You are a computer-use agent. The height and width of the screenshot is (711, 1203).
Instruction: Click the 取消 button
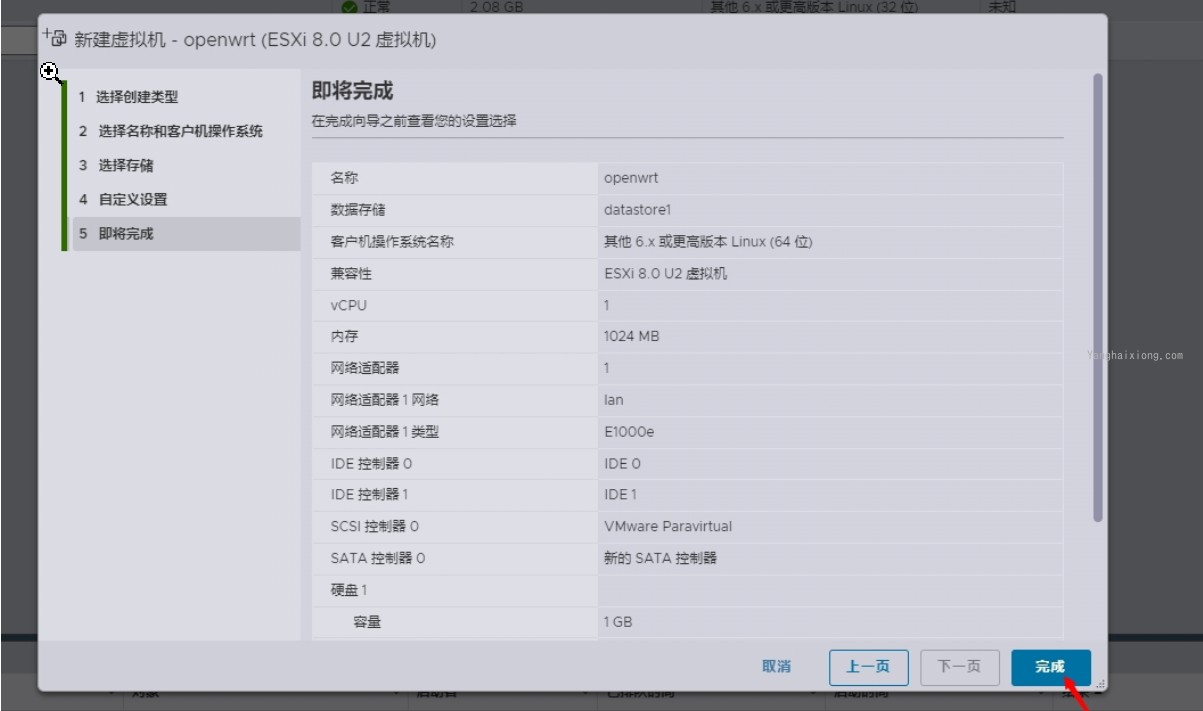776,667
